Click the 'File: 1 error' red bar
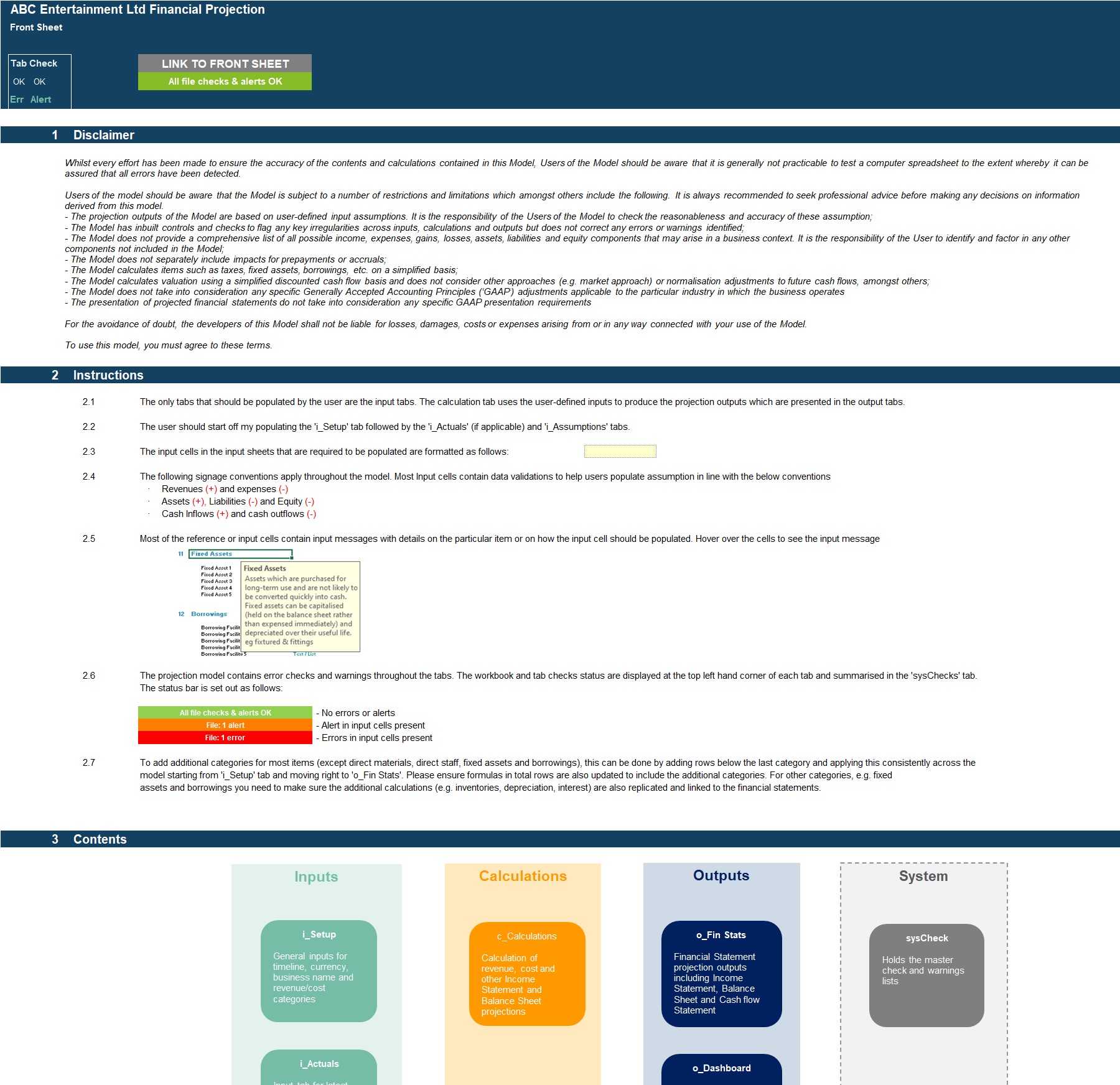 click(x=225, y=738)
